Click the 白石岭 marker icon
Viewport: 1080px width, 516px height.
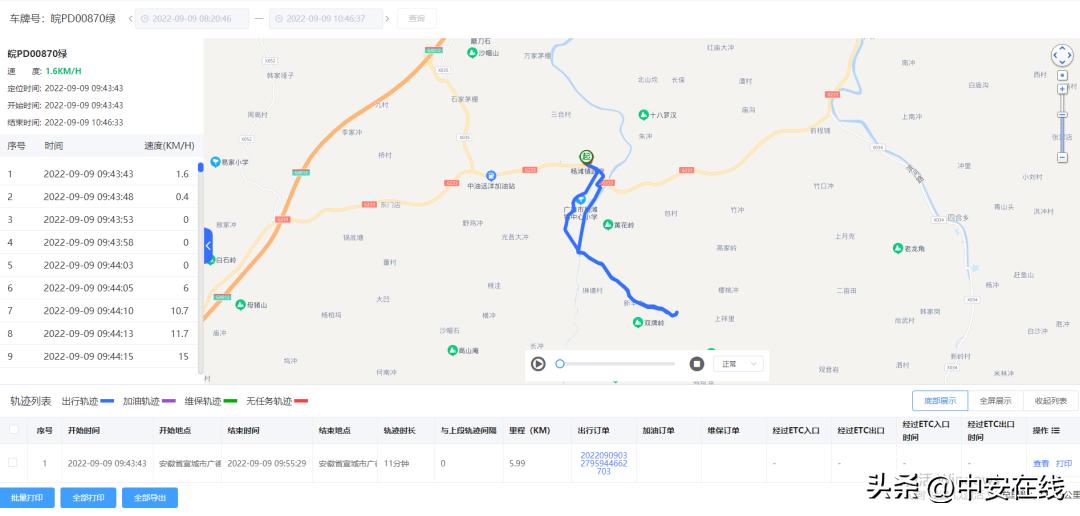tap(210, 260)
